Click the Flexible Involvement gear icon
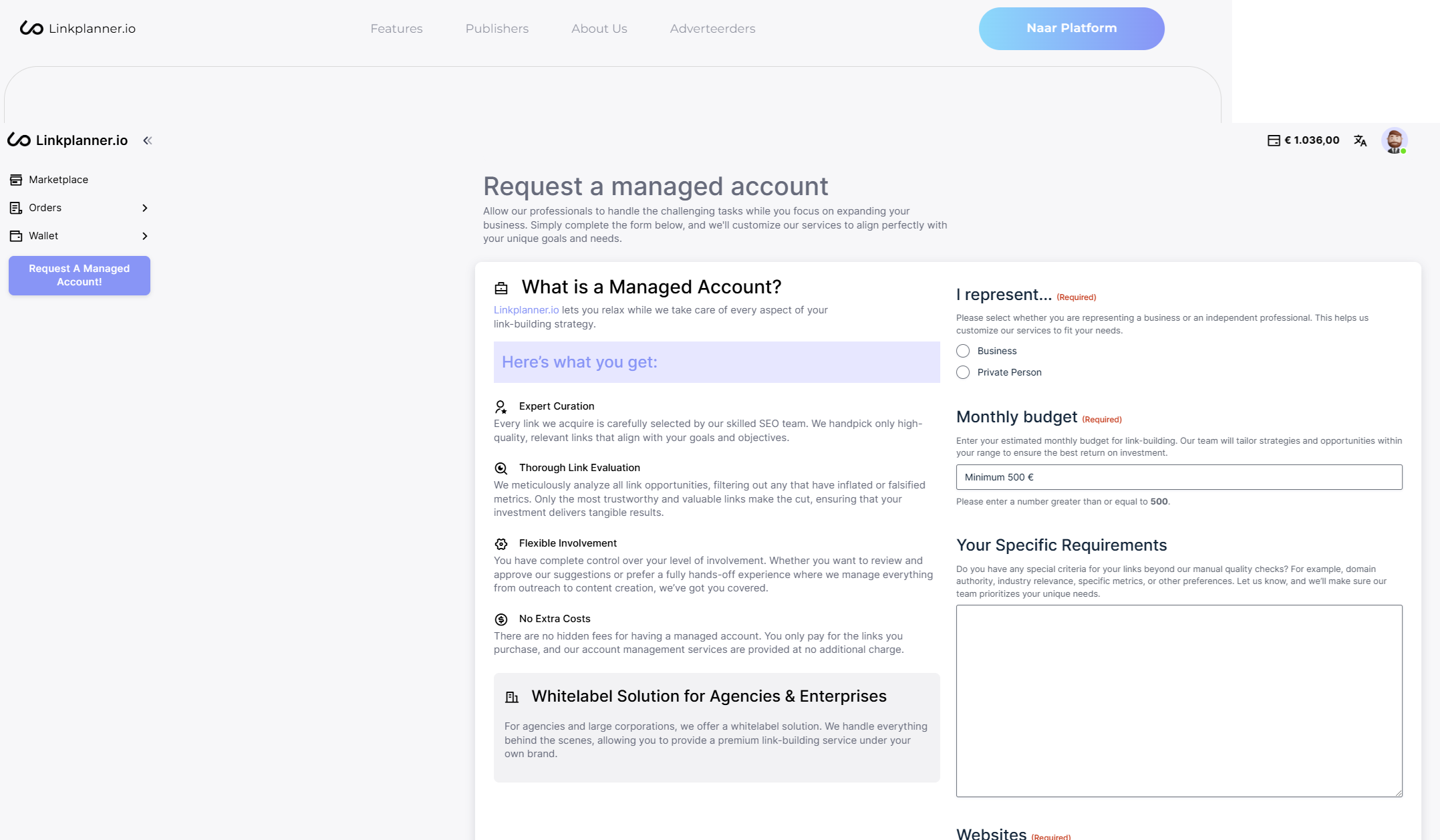Viewport: 1440px width, 840px height. point(501,544)
